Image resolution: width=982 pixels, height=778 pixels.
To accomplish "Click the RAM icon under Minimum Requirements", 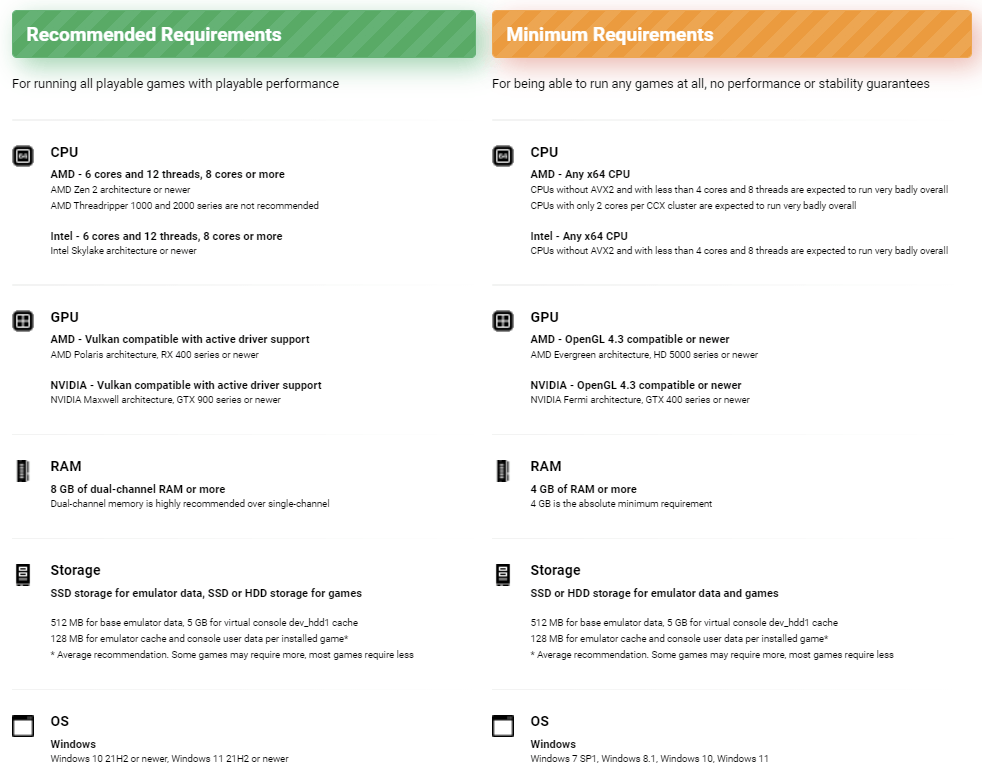I will [502, 470].
